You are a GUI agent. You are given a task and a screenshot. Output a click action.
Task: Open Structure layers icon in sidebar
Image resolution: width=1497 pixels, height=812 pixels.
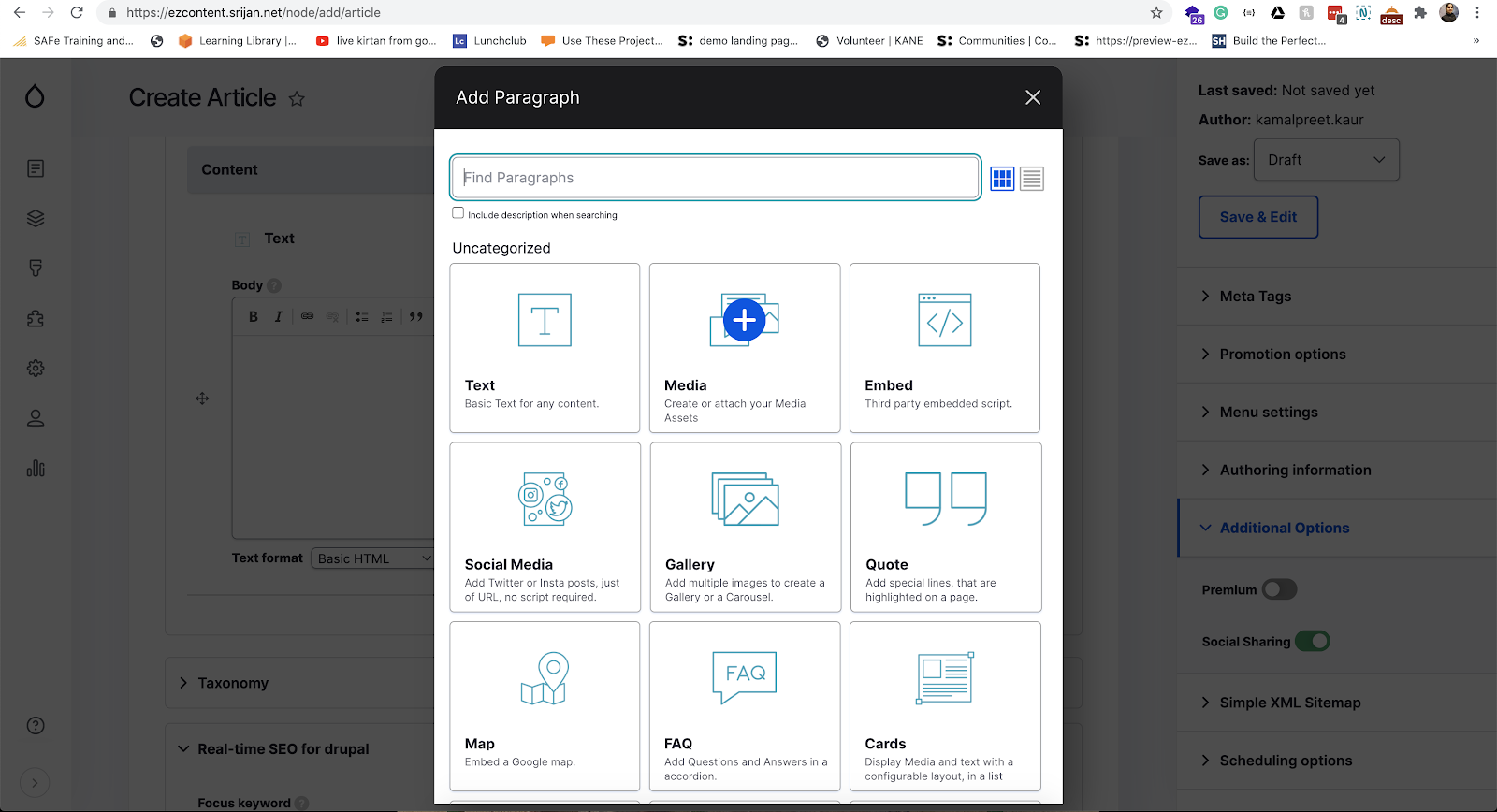[36, 218]
